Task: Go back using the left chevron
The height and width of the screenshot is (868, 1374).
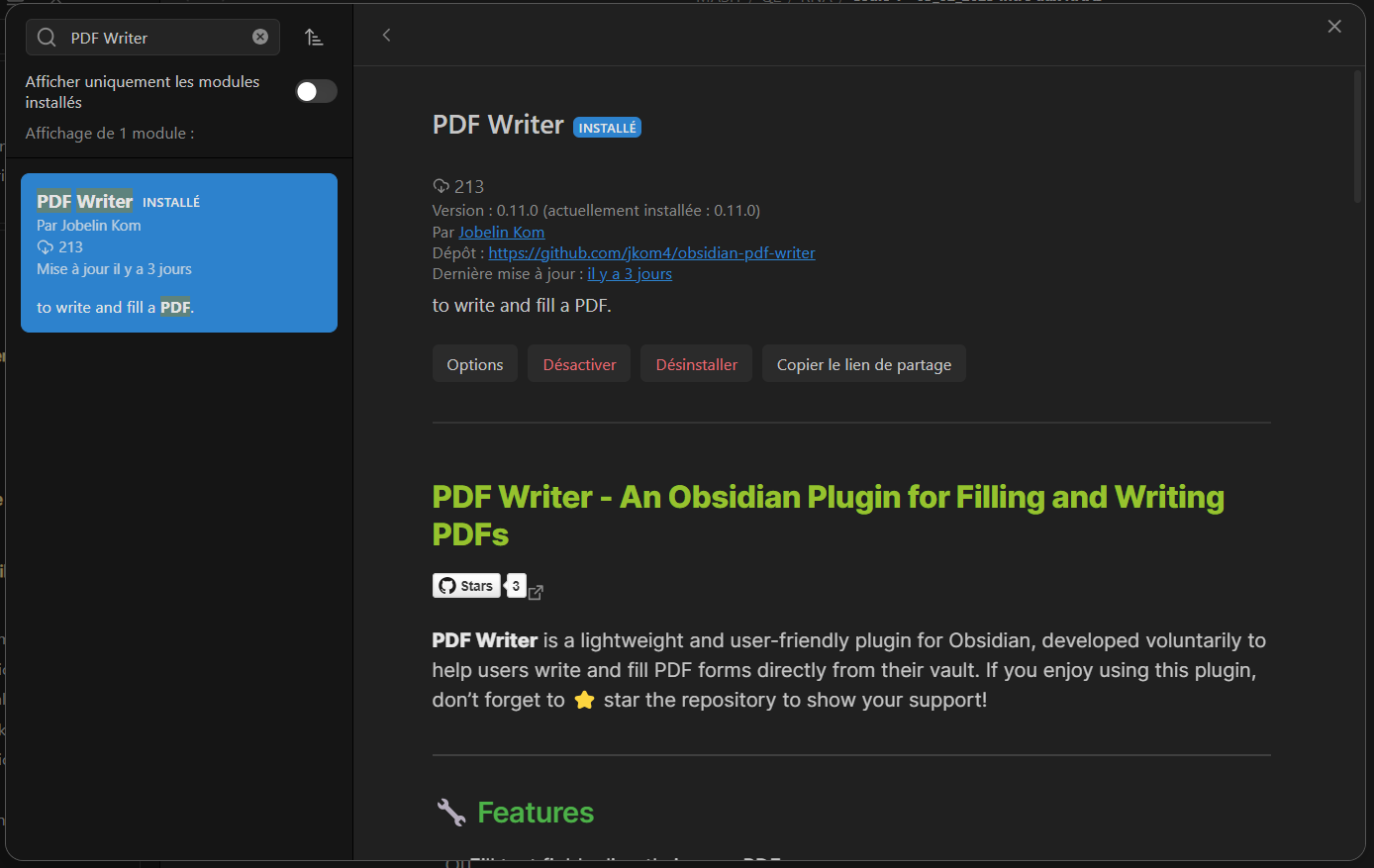Action: point(386,36)
